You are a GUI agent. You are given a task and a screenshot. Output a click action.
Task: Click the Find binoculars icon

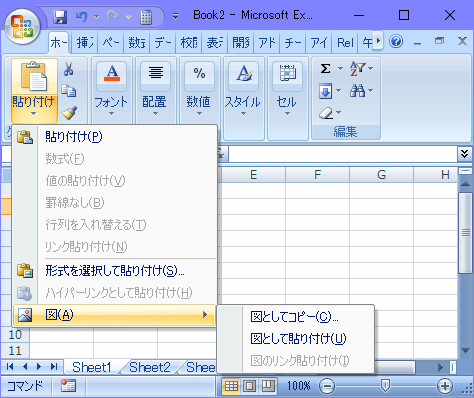(357, 91)
